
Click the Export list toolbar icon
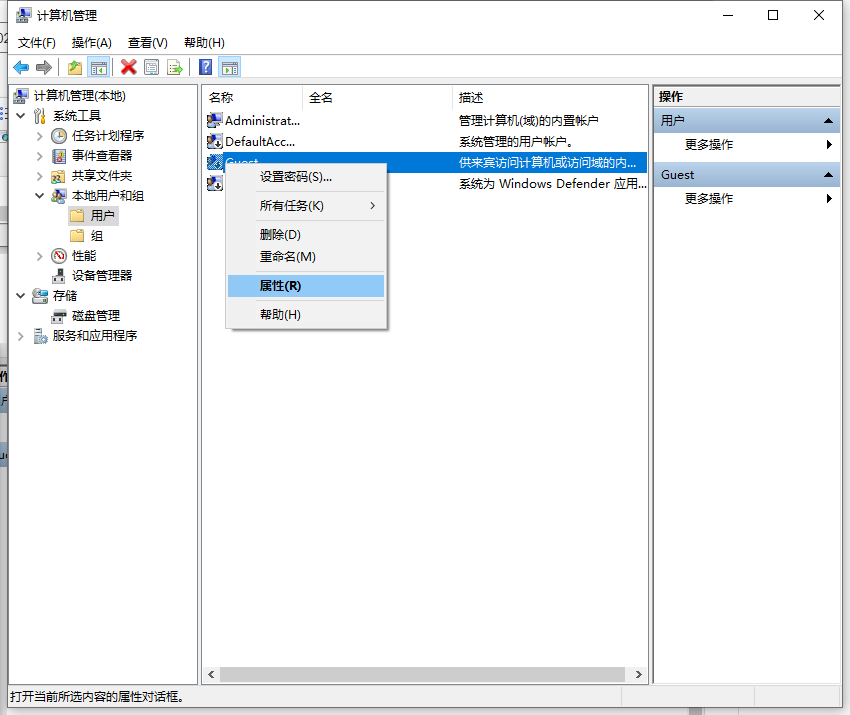(175, 67)
